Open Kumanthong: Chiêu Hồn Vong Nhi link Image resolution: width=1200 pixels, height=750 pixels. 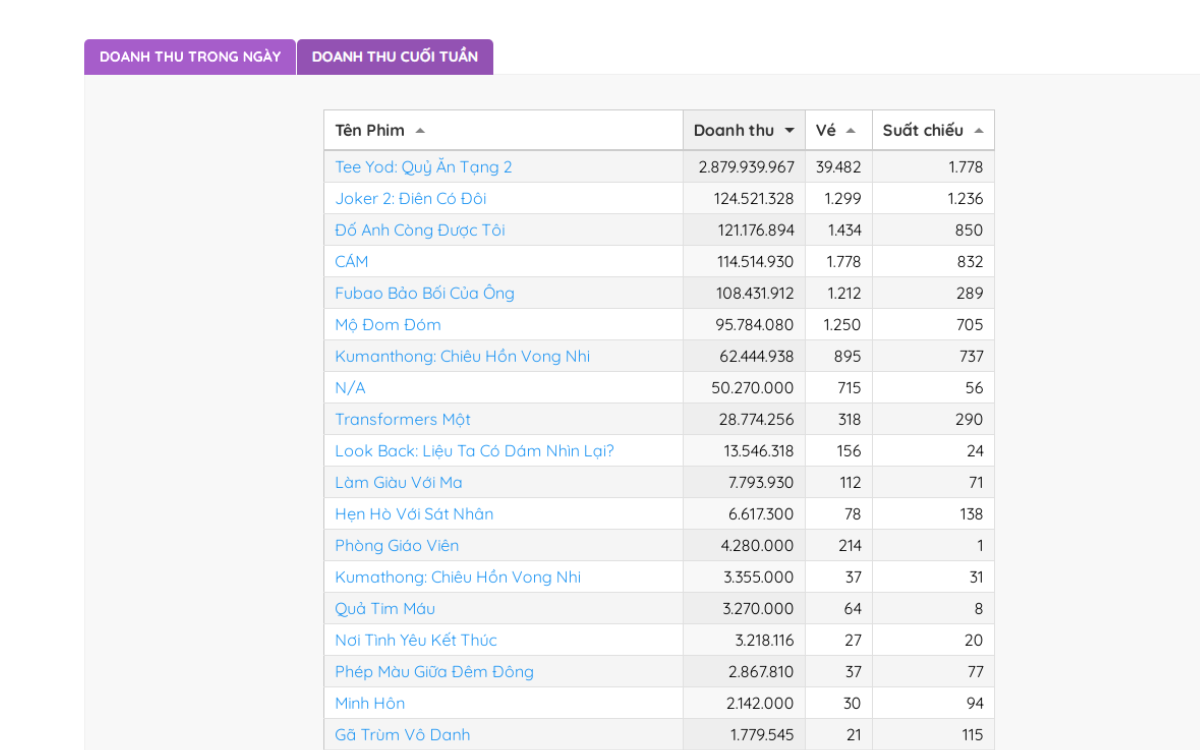pos(462,357)
